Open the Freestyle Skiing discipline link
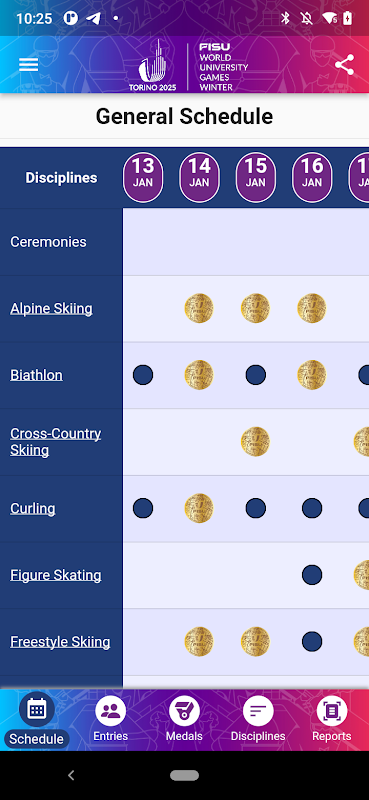Screen dimensions: 369x800 pos(60,641)
